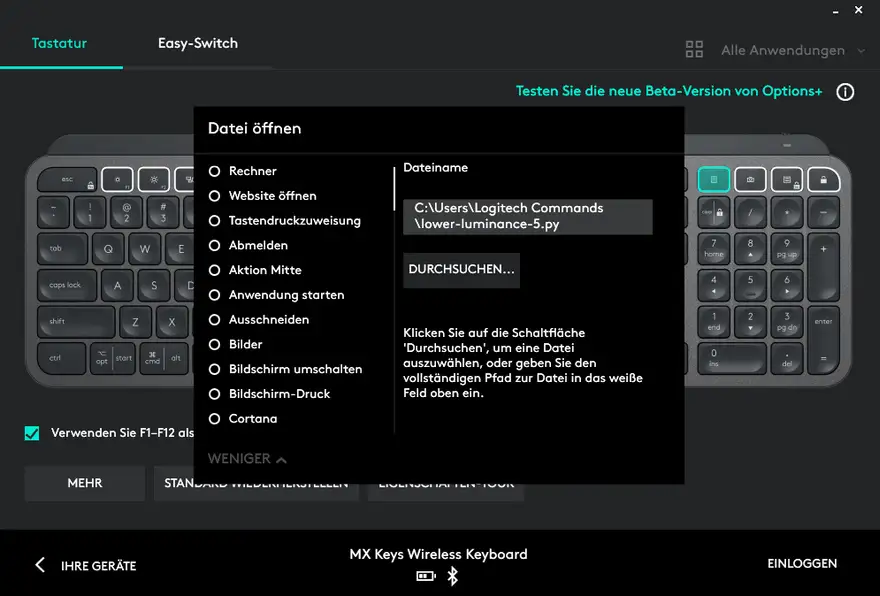Select the F1 brightness down key
The width and height of the screenshot is (880, 596).
pyautogui.click(x=117, y=180)
